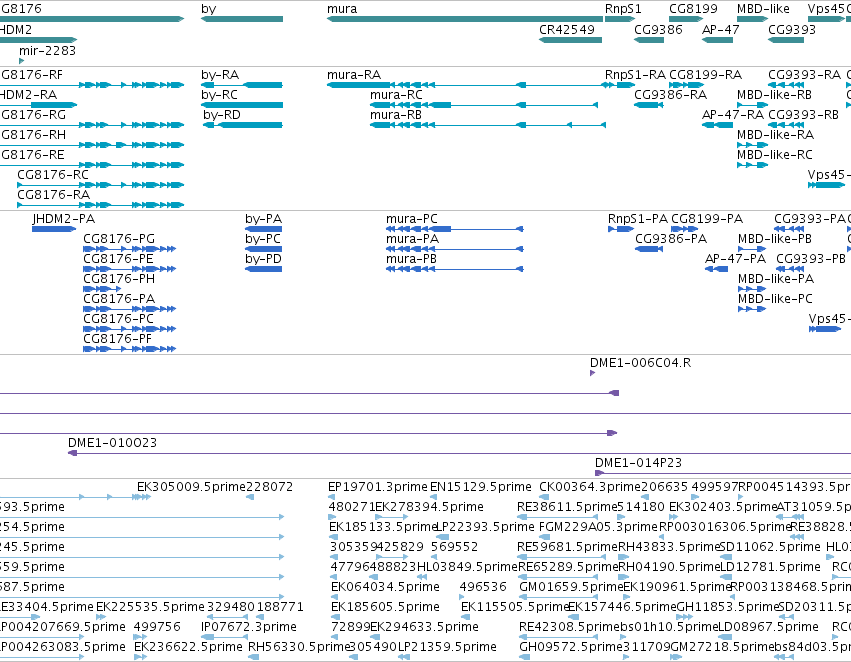Select protein CG8176-PF label
Image resolution: width=851 pixels, height=662 pixels.
click(x=118, y=340)
